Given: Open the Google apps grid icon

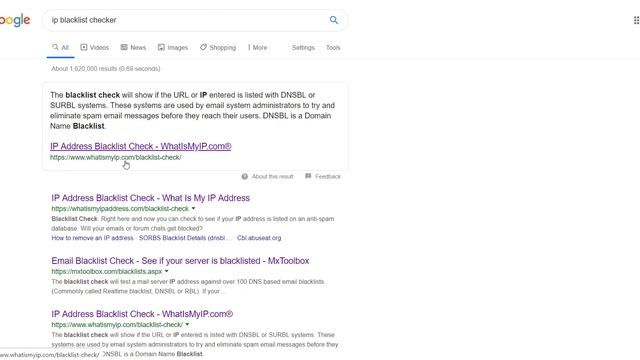Looking at the screenshot, I should pyautogui.click(x=636, y=20).
